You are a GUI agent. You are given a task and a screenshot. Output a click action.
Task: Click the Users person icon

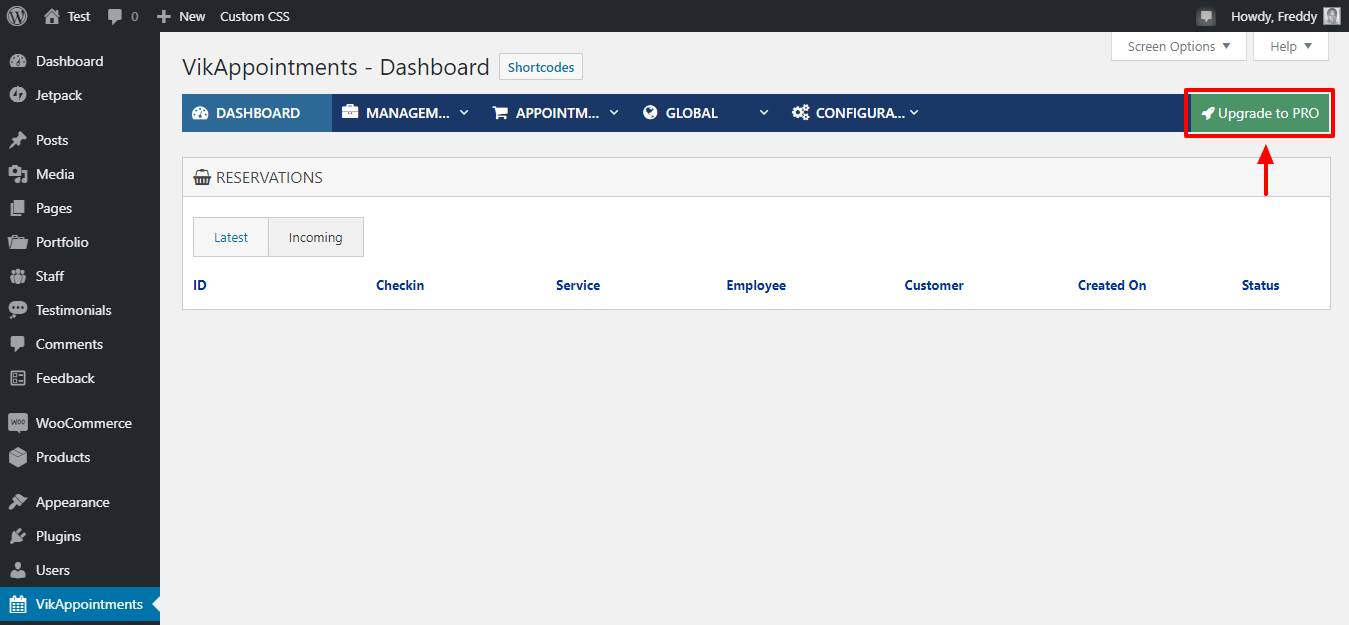(x=18, y=570)
